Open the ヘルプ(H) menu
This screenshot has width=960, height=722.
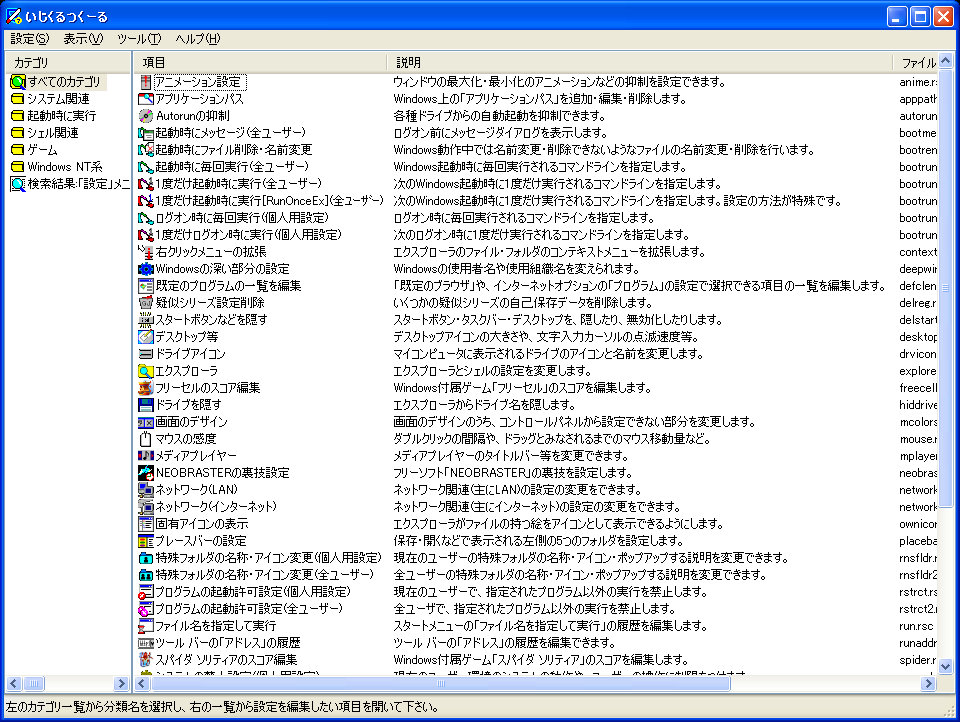pos(197,39)
